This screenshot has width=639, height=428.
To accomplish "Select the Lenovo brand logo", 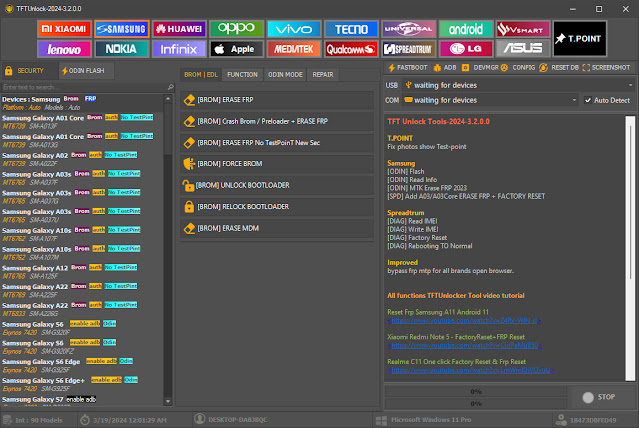I will pos(64,49).
